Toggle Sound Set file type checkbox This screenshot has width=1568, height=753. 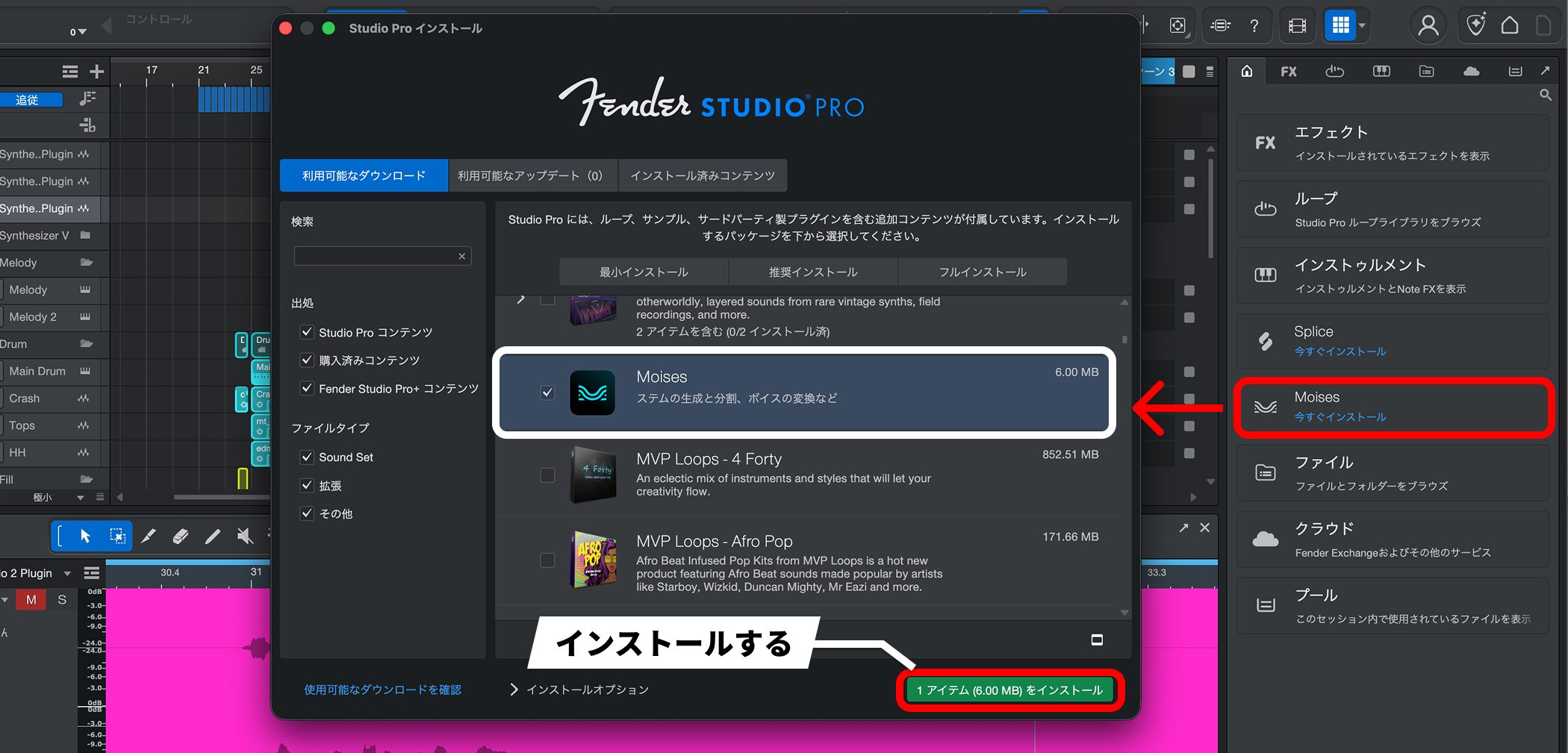[306, 457]
